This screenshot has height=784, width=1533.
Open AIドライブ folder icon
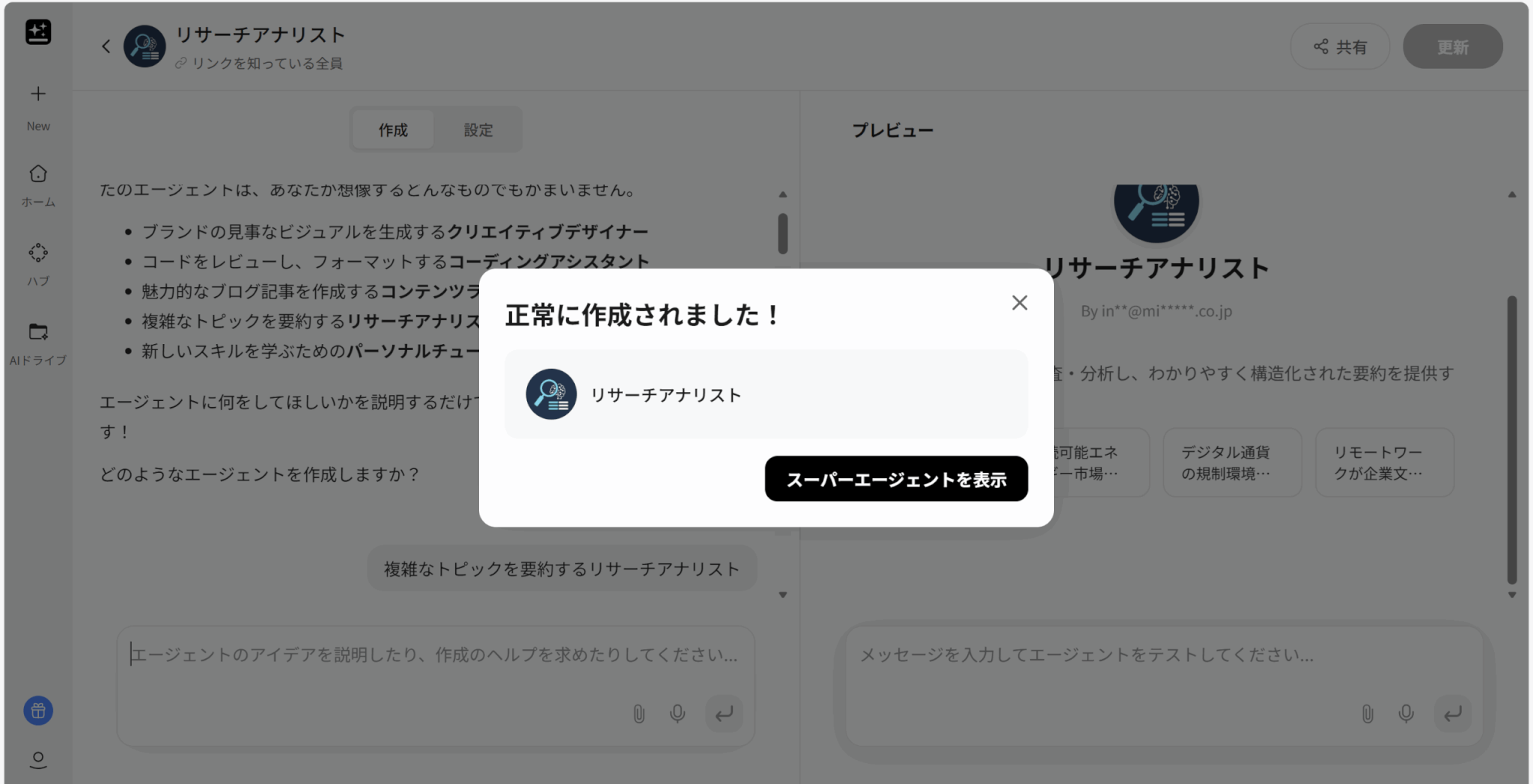[x=38, y=332]
